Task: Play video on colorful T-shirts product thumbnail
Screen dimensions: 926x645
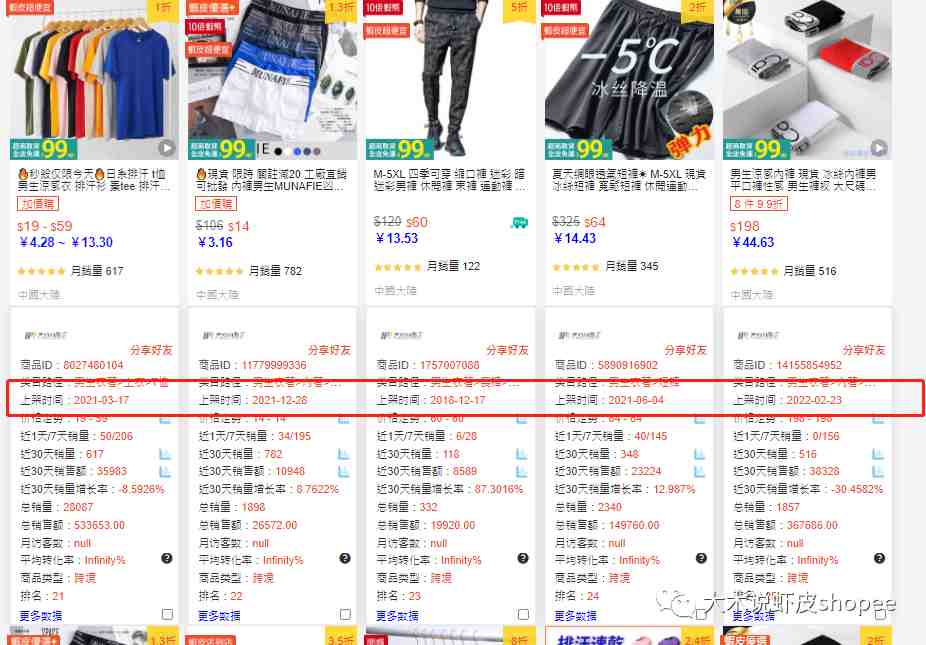Action: click(x=167, y=148)
